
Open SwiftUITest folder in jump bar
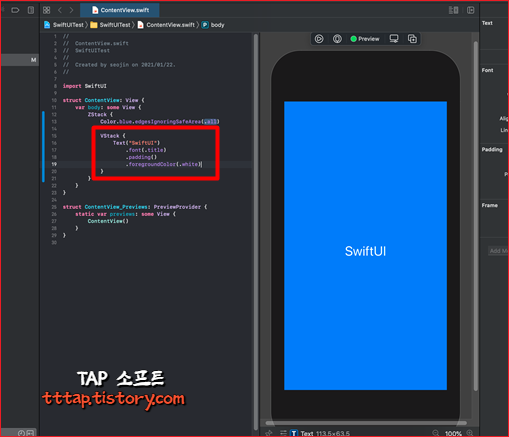click(x=111, y=25)
